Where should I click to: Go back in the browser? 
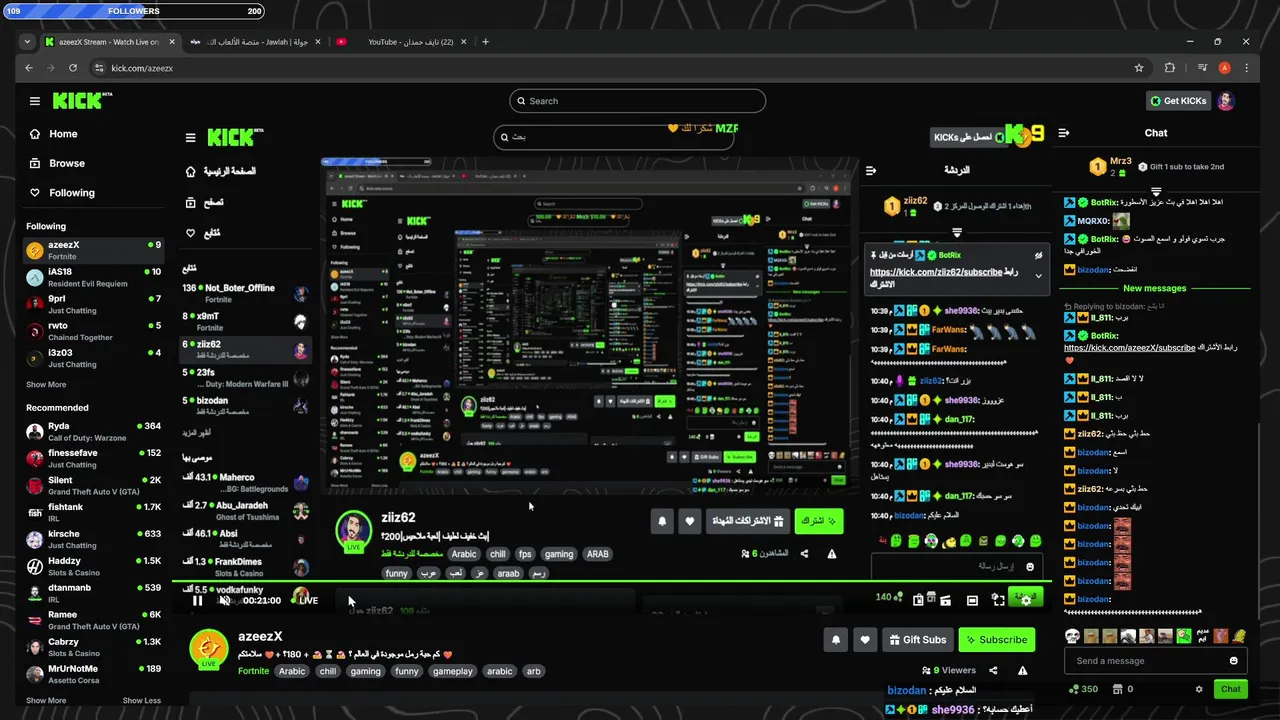29,68
